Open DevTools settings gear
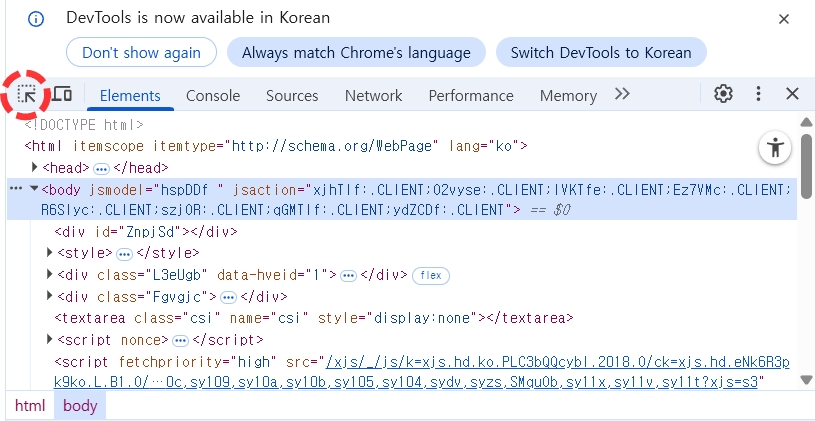This screenshot has height=421, width=815. click(x=723, y=94)
